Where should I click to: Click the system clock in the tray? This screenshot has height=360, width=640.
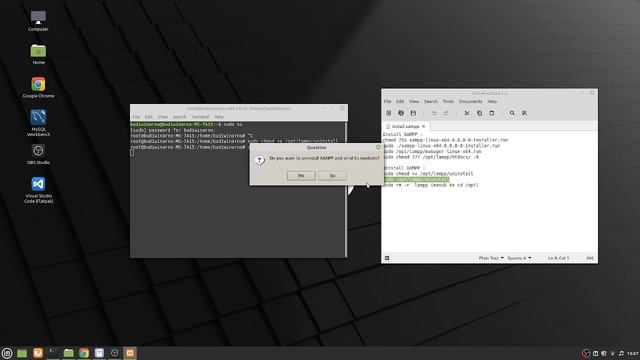point(633,353)
